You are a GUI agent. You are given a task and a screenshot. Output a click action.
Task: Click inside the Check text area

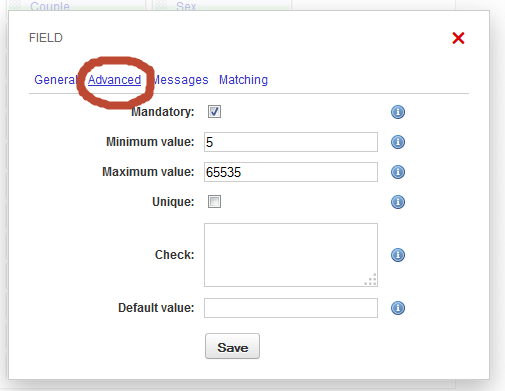pyautogui.click(x=291, y=255)
